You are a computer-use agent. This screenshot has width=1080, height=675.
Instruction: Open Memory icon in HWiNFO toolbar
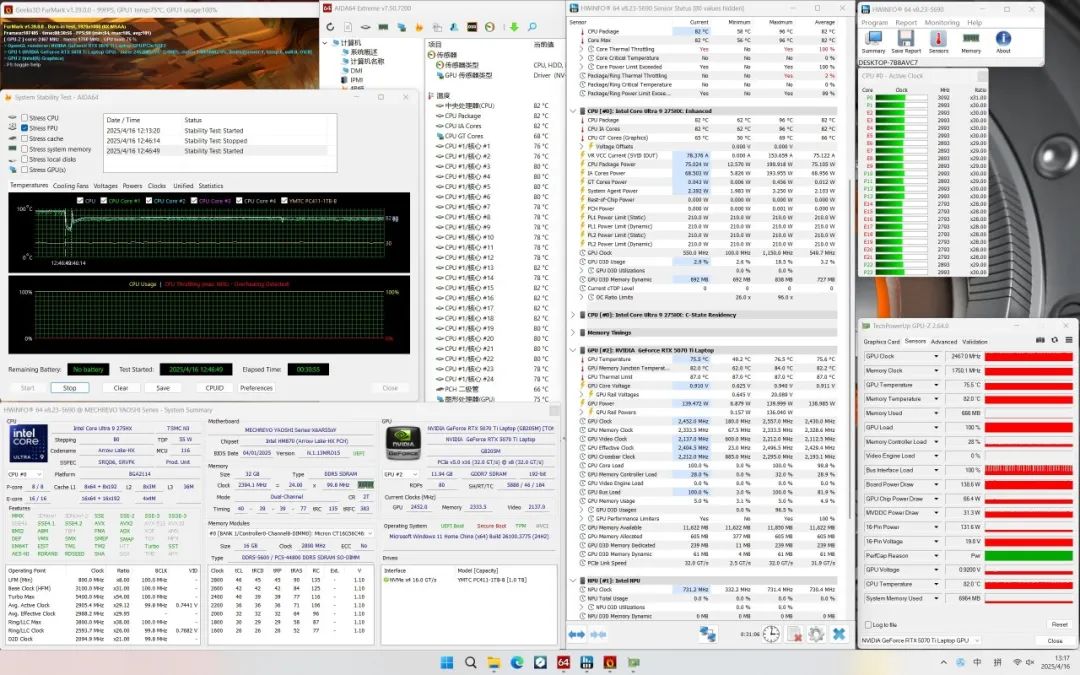(x=970, y=41)
